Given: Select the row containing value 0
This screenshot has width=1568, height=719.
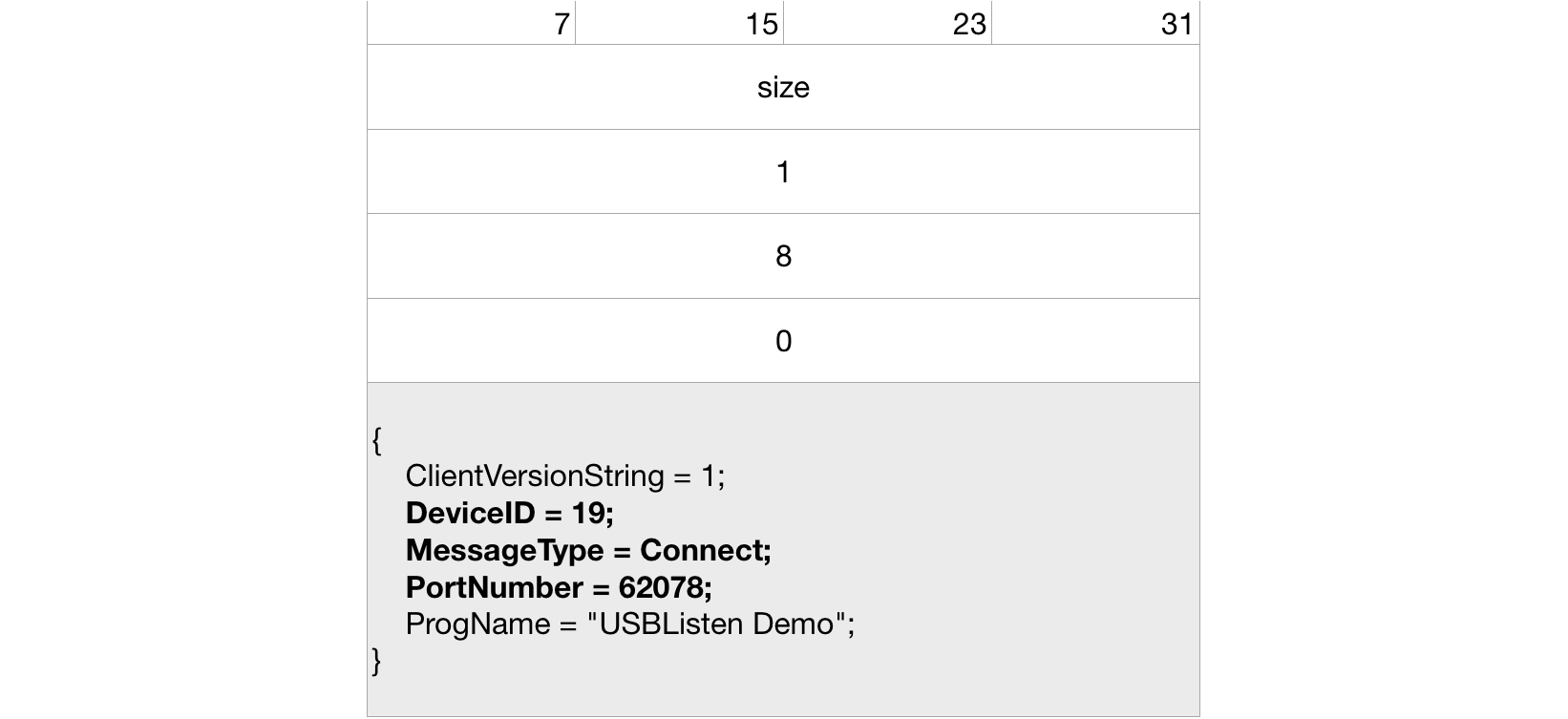Looking at the screenshot, I should [x=783, y=341].
